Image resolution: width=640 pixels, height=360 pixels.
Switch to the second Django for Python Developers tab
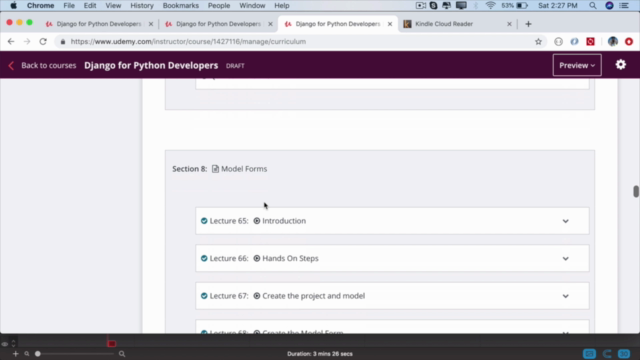(218, 24)
